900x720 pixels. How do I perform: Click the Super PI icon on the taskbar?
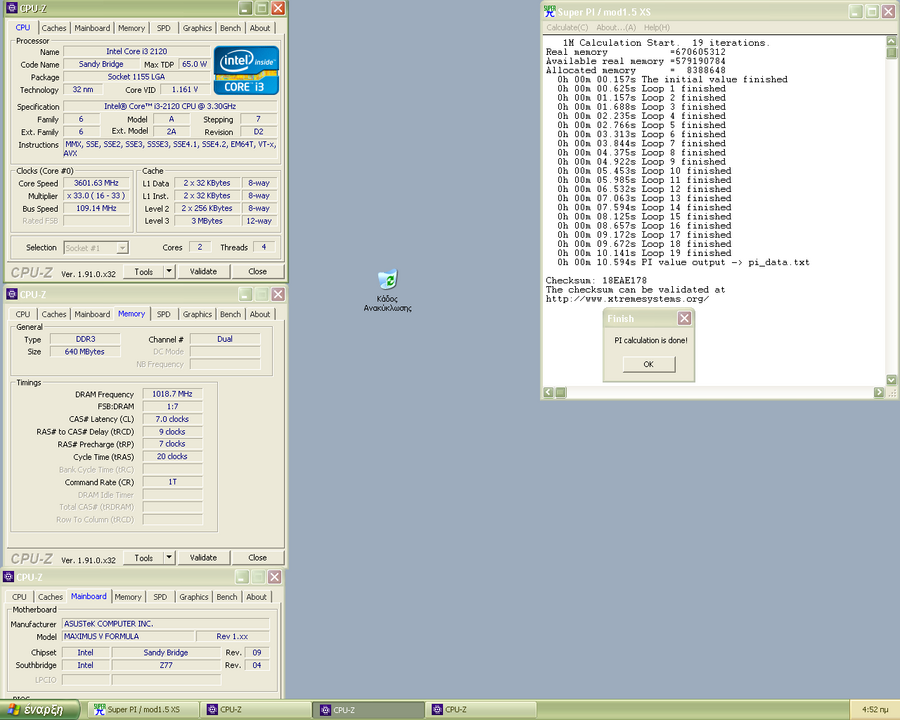click(x=100, y=710)
